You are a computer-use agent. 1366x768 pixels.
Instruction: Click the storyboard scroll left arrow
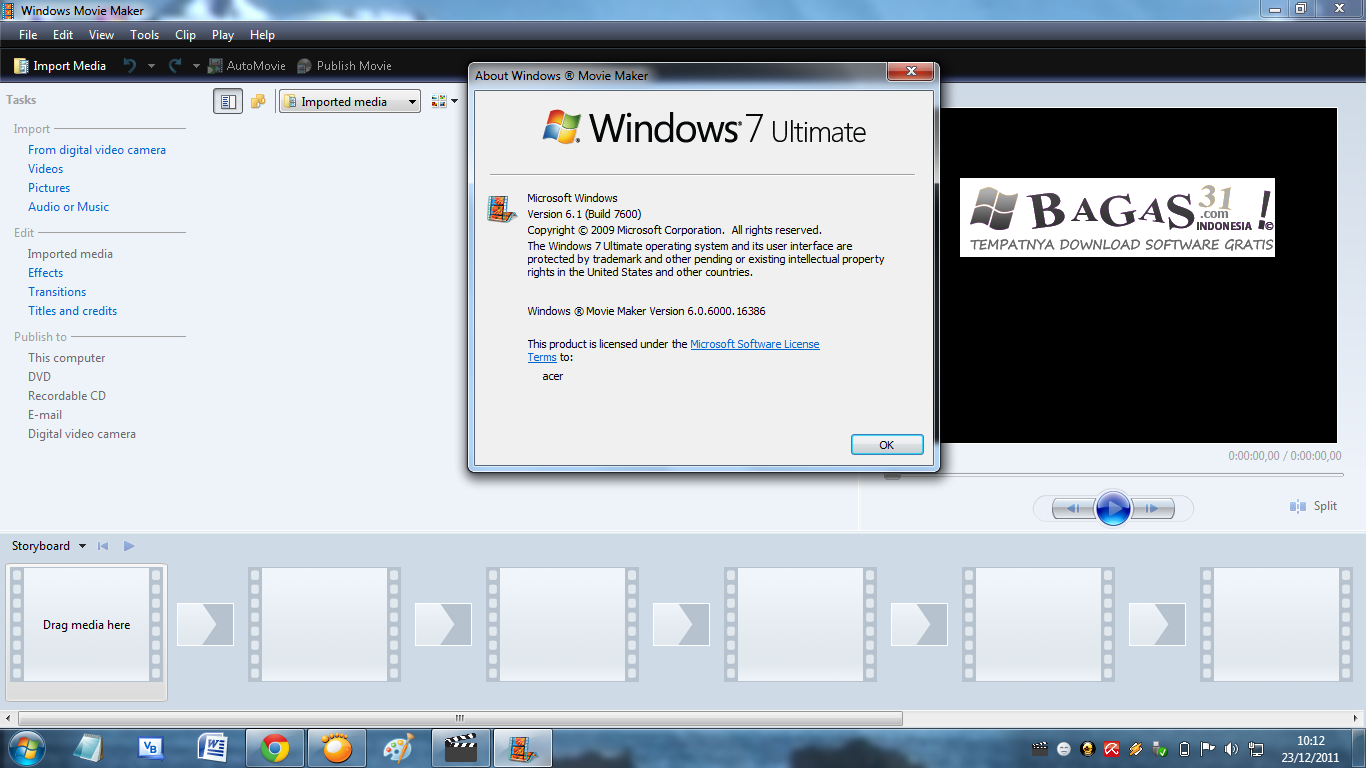8,718
